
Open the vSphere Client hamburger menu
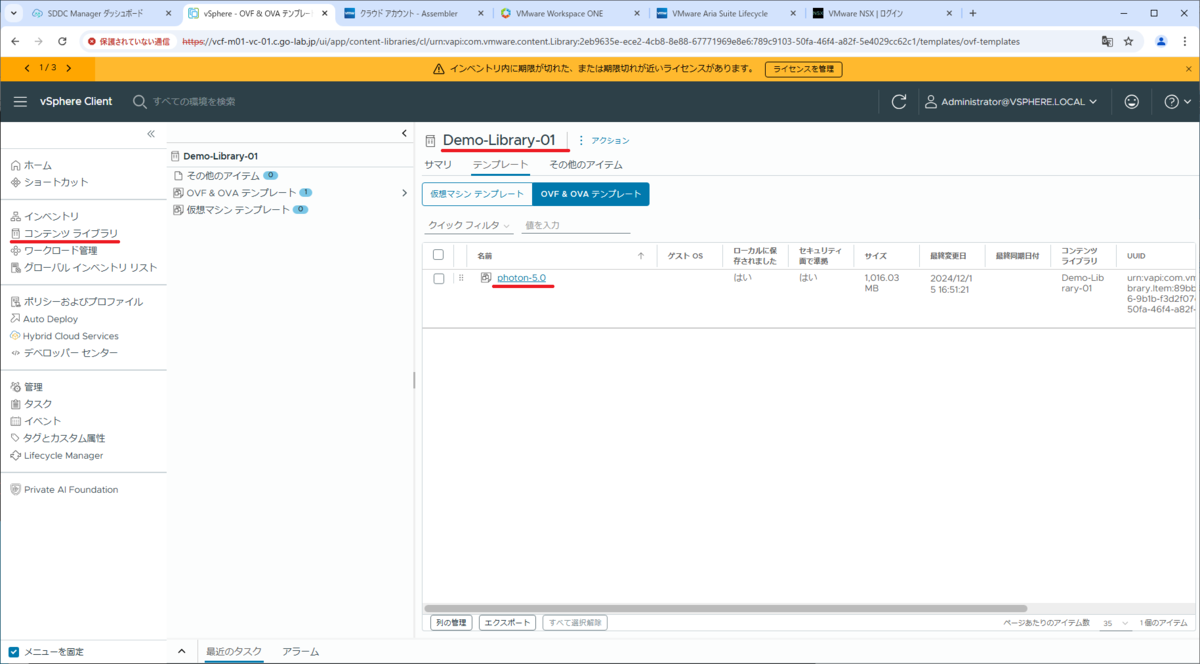click(x=20, y=101)
